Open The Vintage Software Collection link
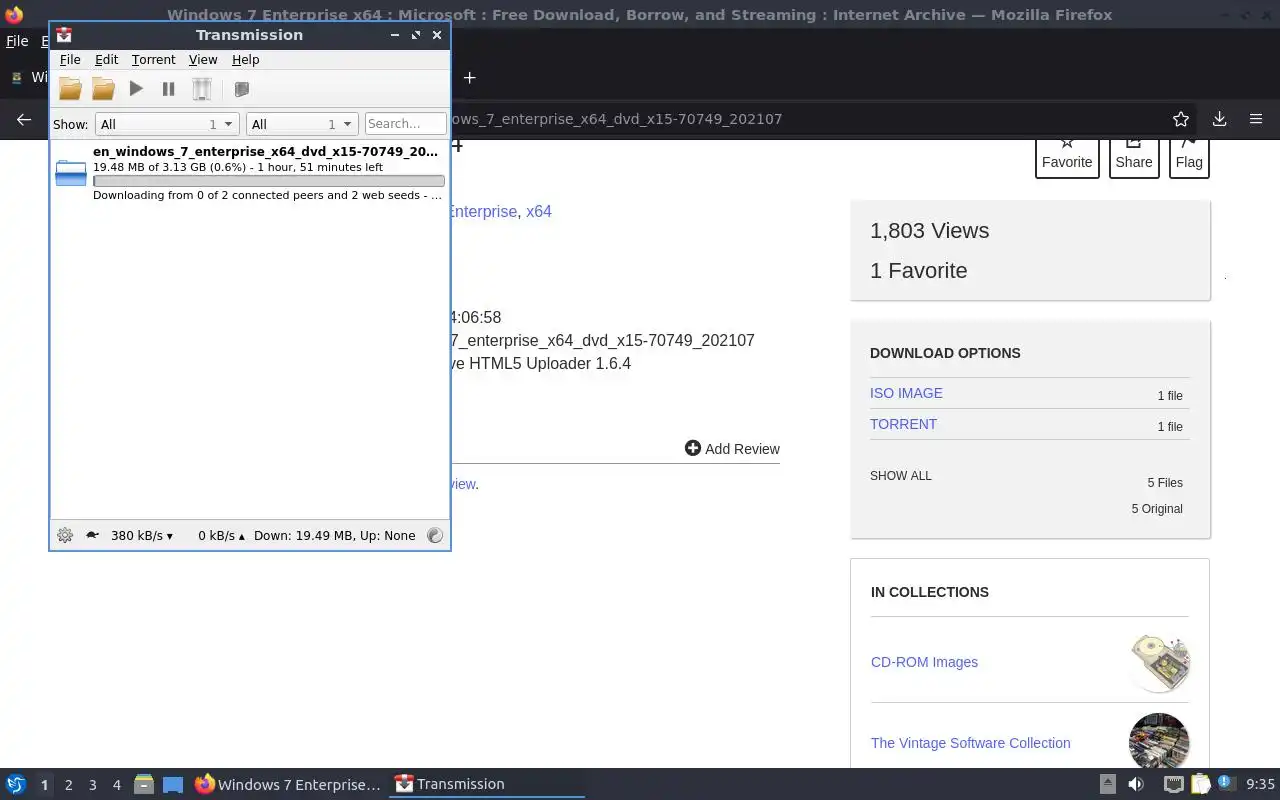The image size is (1280, 800). pos(970,743)
